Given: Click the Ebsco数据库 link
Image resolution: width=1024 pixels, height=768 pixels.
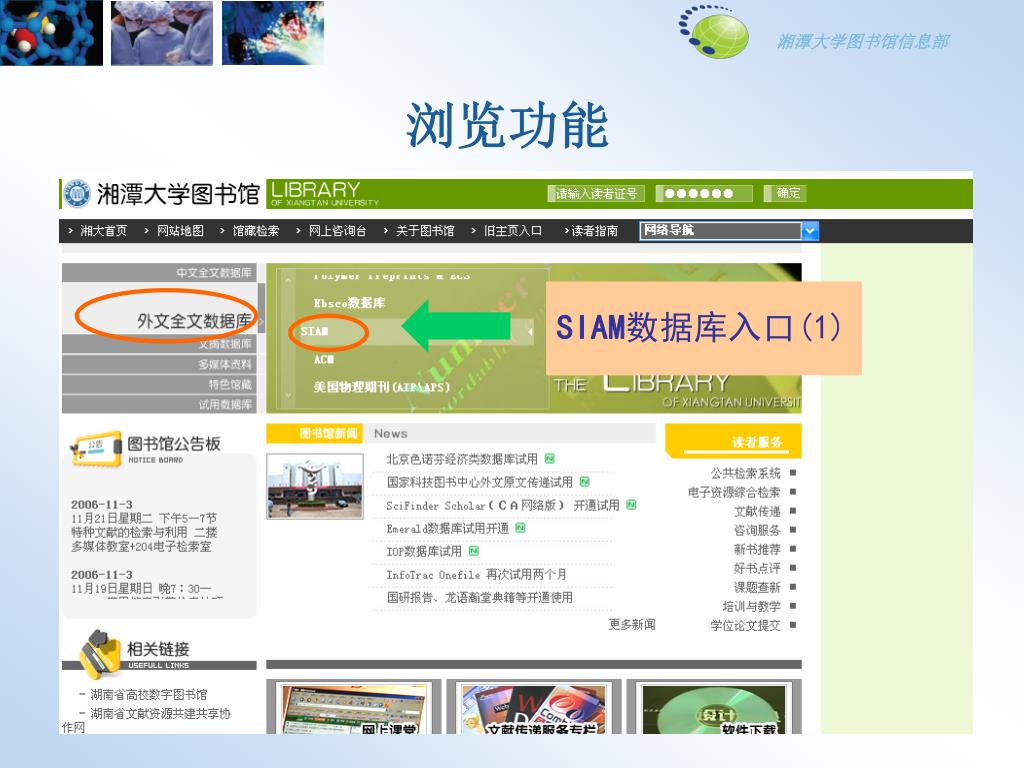Looking at the screenshot, I should [x=349, y=303].
